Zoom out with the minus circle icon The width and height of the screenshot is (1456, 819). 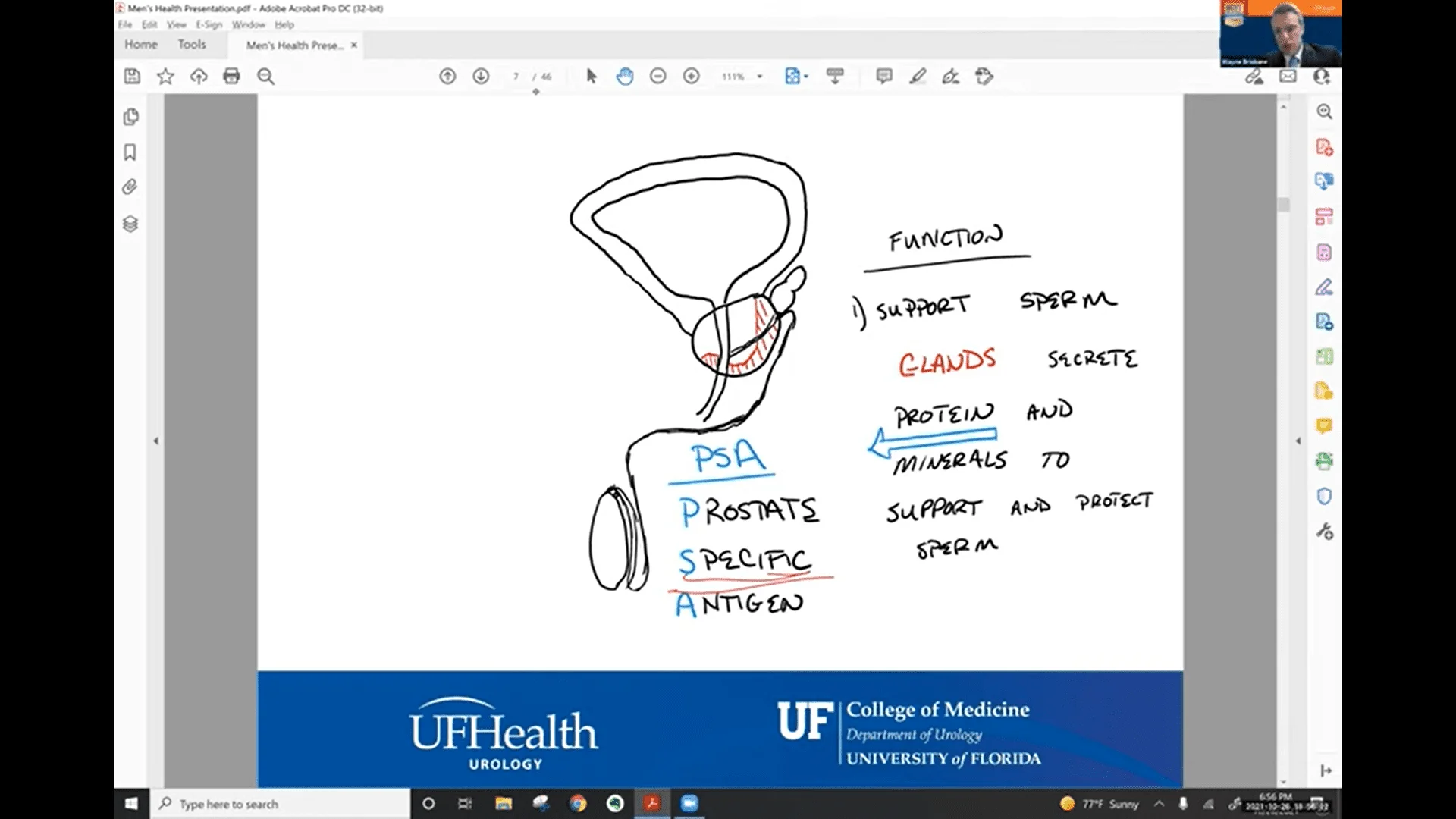pyautogui.click(x=658, y=76)
